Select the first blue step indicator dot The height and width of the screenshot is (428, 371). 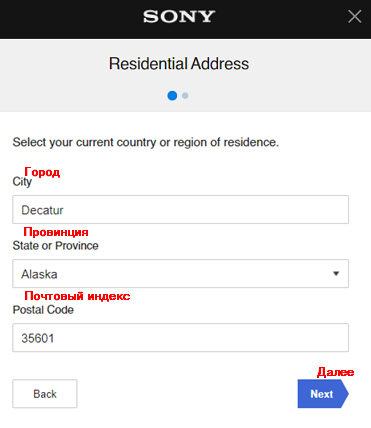[172, 96]
